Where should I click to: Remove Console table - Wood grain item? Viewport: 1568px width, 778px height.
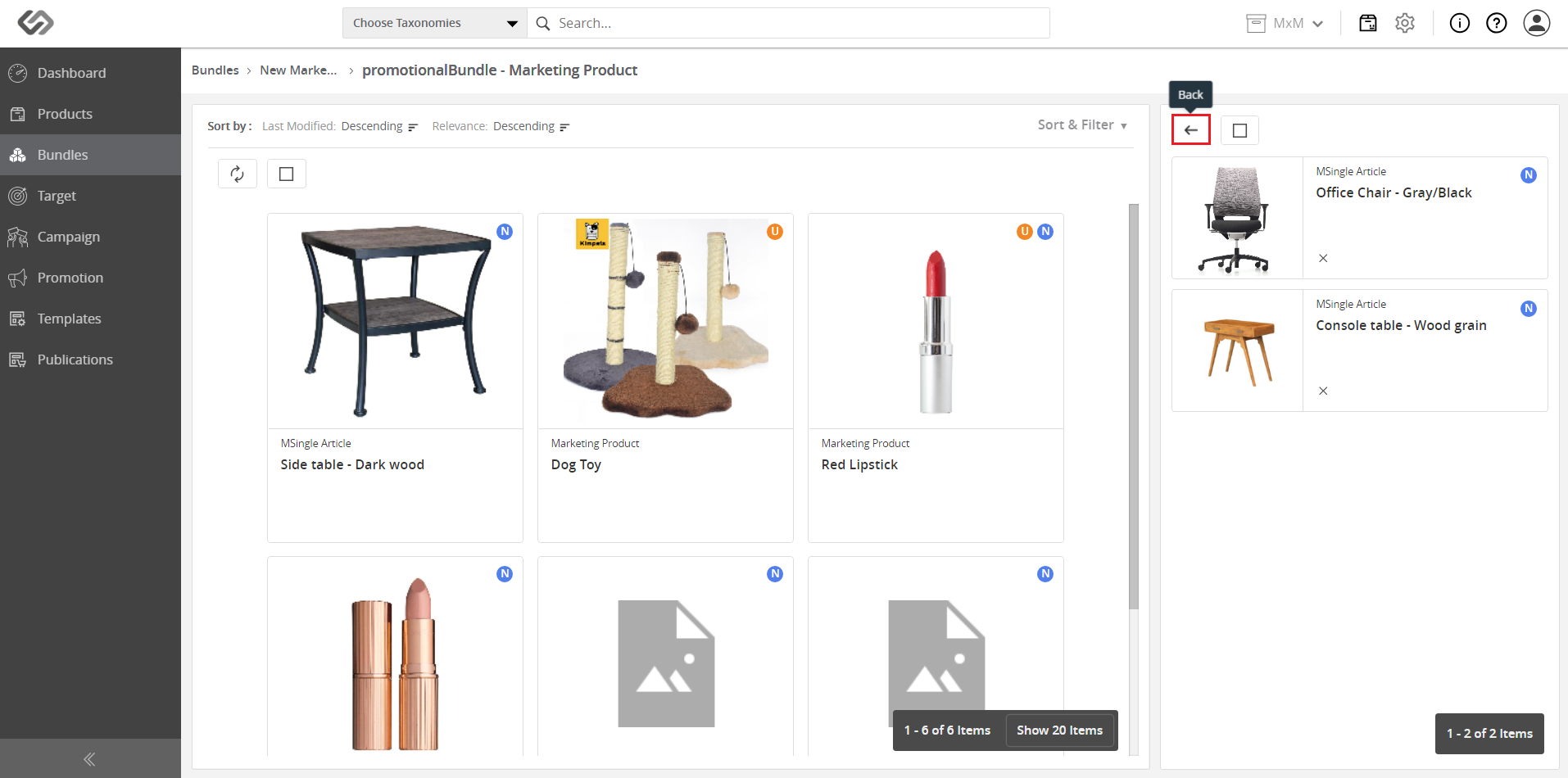(1323, 391)
